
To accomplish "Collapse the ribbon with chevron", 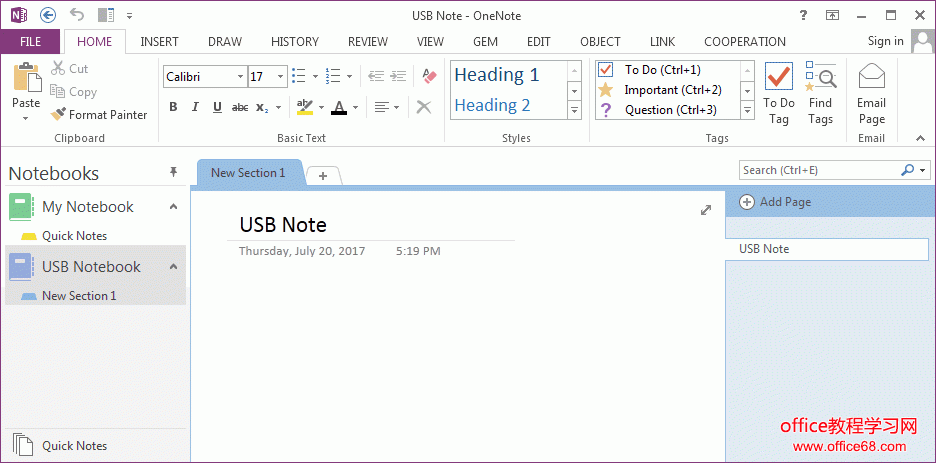I will pyautogui.click(x=920, y=138).
